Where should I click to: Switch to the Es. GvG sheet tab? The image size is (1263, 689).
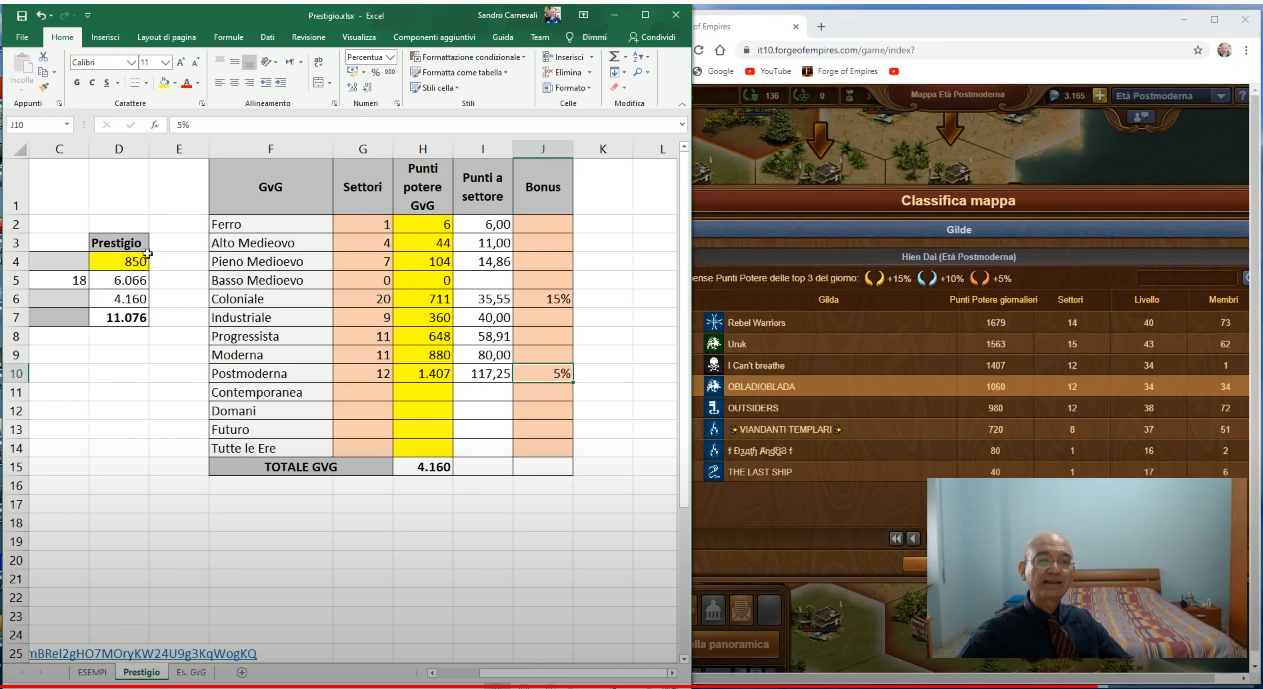click(x=190, y=672)
